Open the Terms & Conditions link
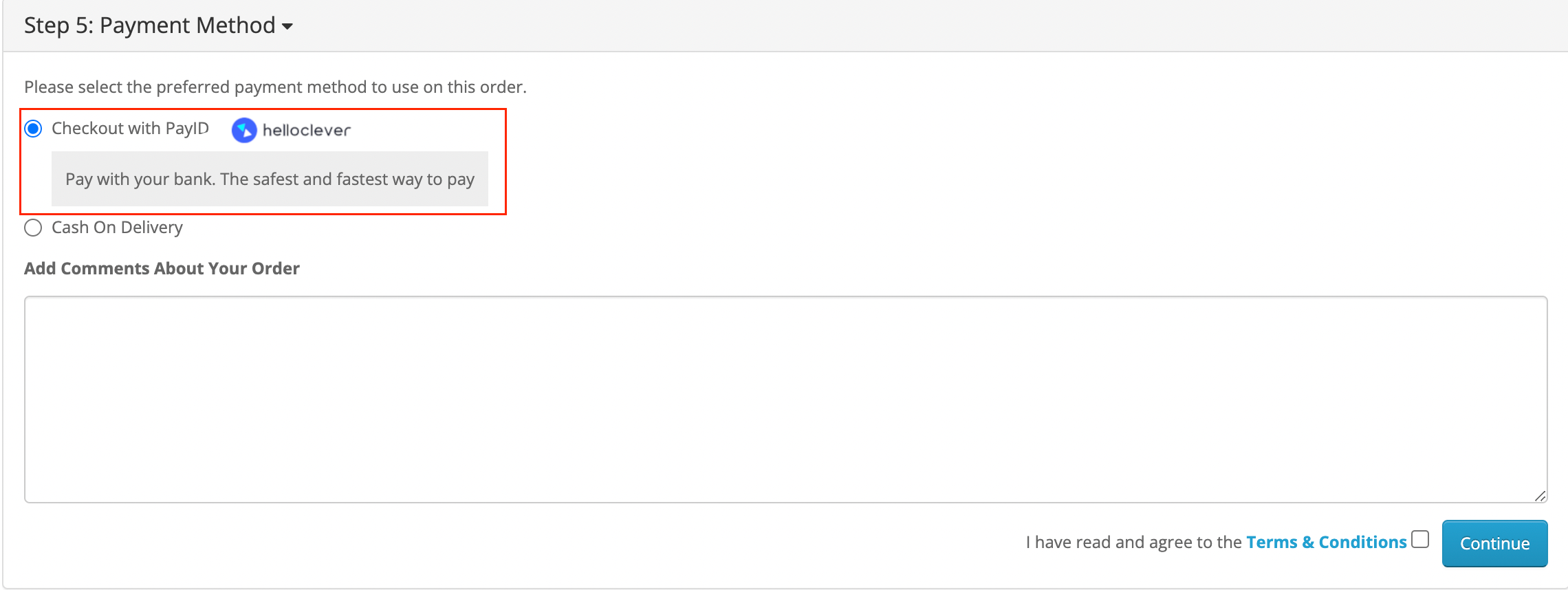 [1326, 543]
